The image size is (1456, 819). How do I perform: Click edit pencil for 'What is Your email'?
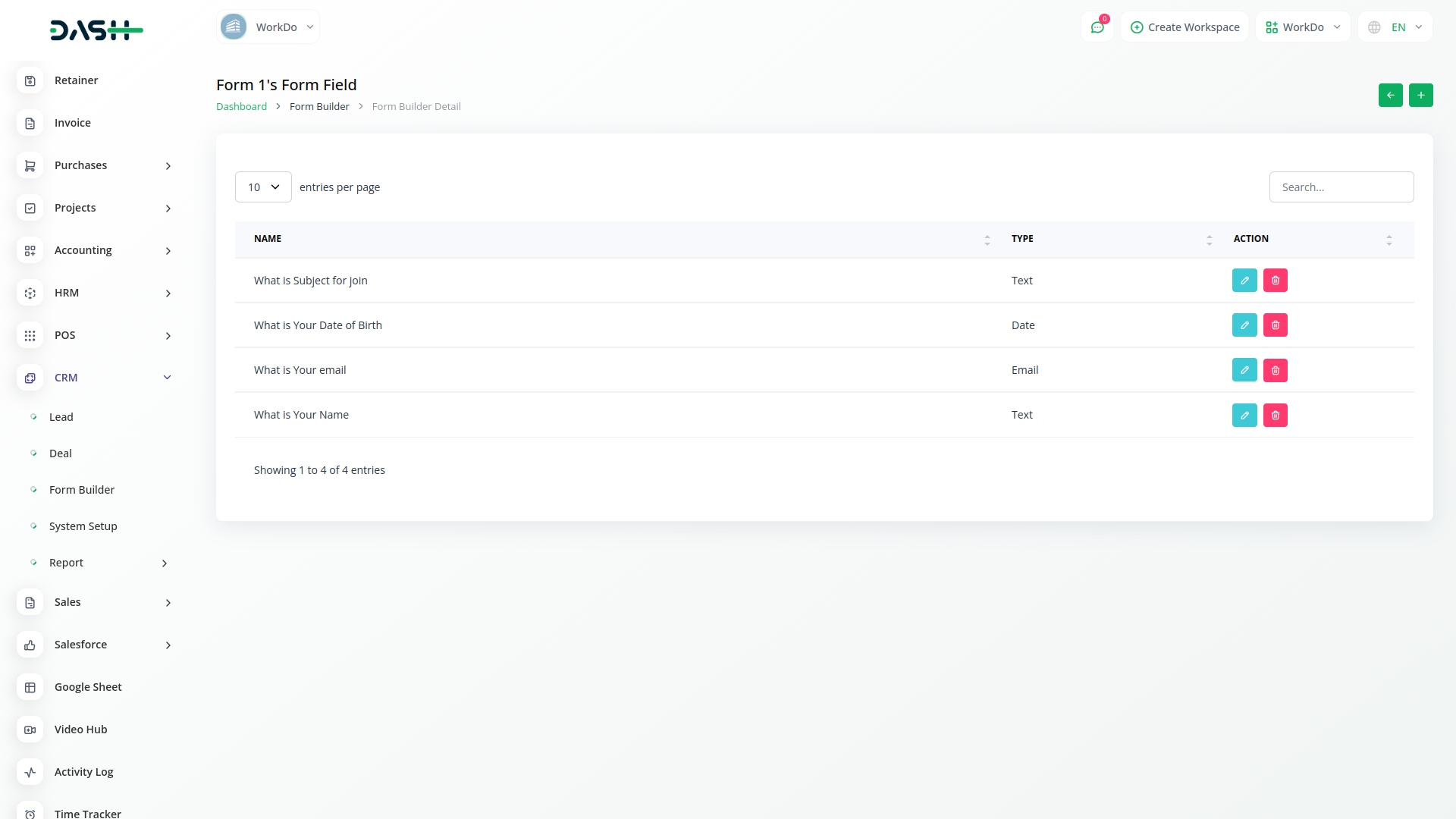[x=1244, y=370]
